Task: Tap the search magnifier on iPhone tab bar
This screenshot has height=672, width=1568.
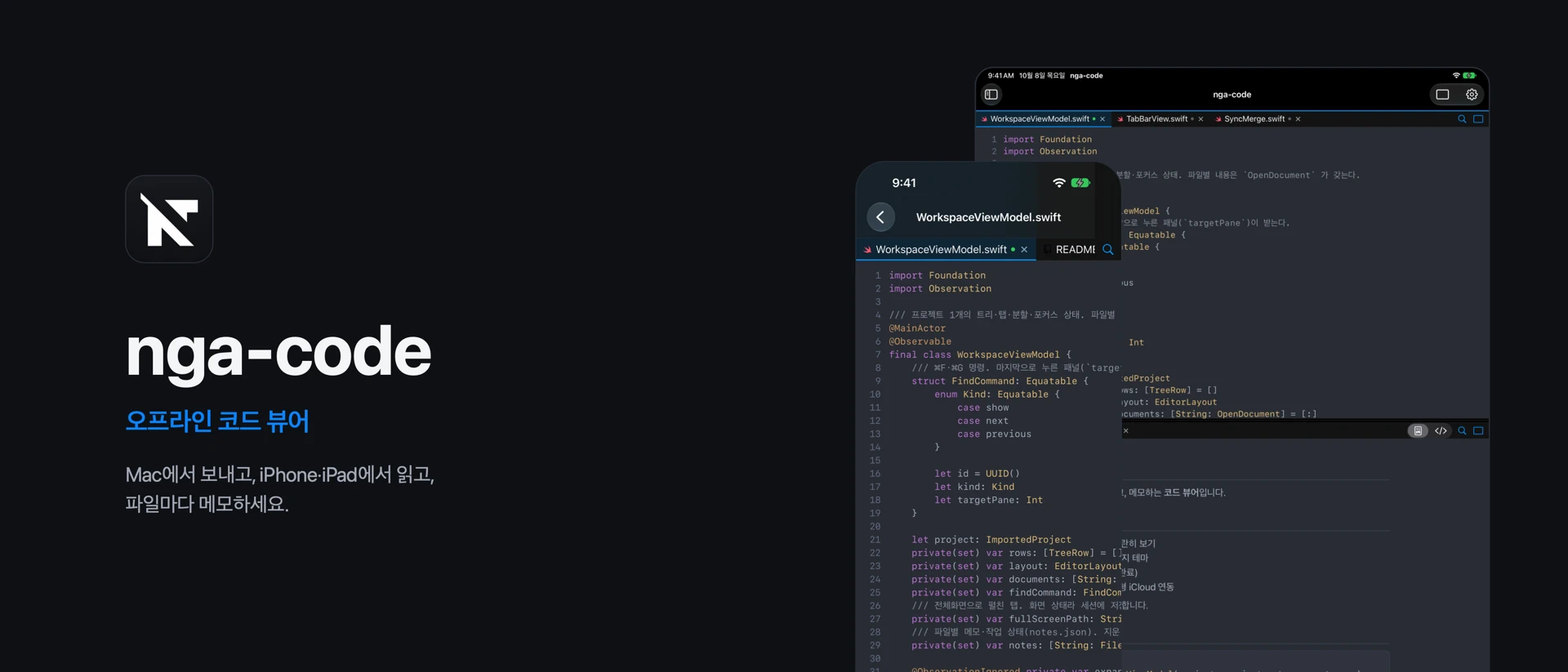Action: coord(1108,250)
